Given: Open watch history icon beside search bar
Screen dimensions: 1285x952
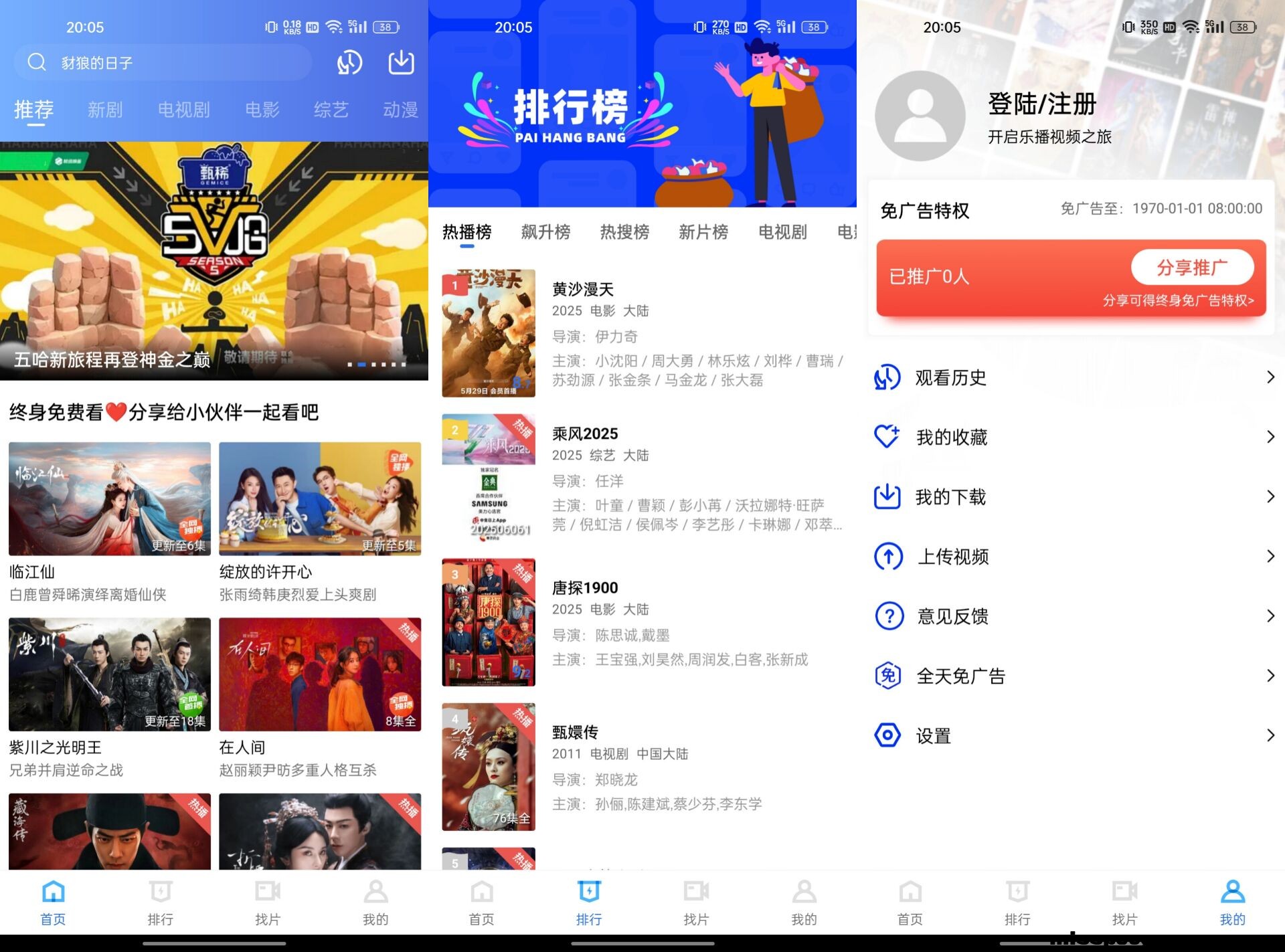Looking at the screenshot, I should click(x=349, y=63).
